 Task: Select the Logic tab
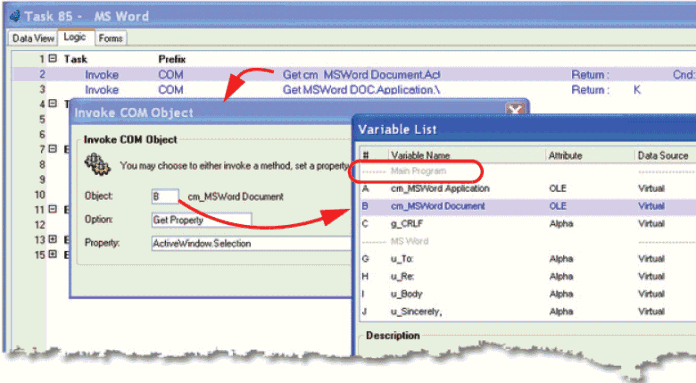tap(75, 37)
